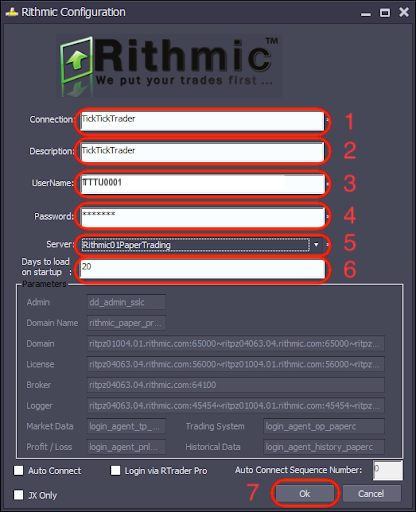Viewport: 416px width, 512px height.
Task: Click the License field value
Action: tap(236, 364)
